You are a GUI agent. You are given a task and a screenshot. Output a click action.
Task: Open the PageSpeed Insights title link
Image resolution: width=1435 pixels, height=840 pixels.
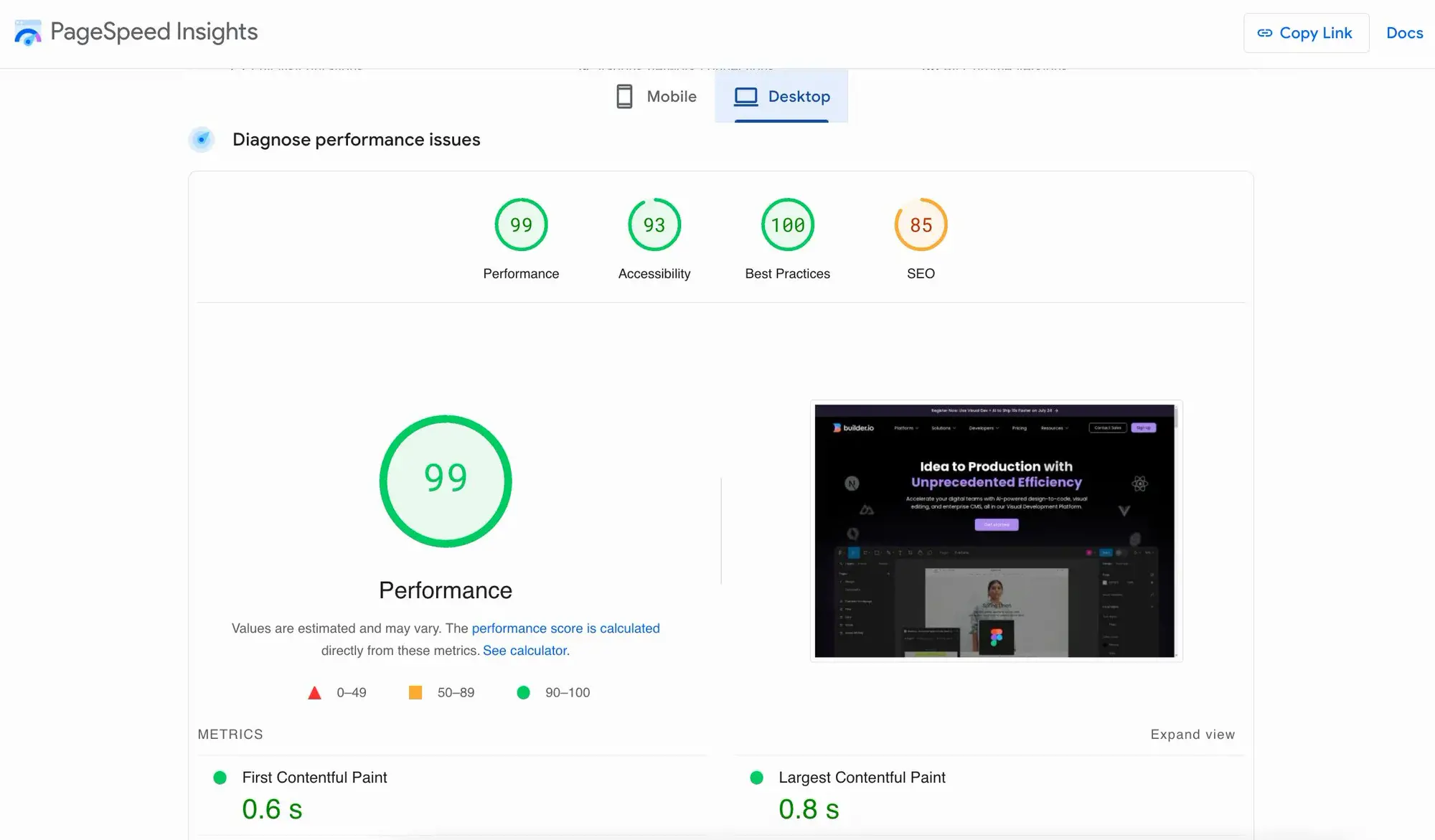[x=154, y=32]
